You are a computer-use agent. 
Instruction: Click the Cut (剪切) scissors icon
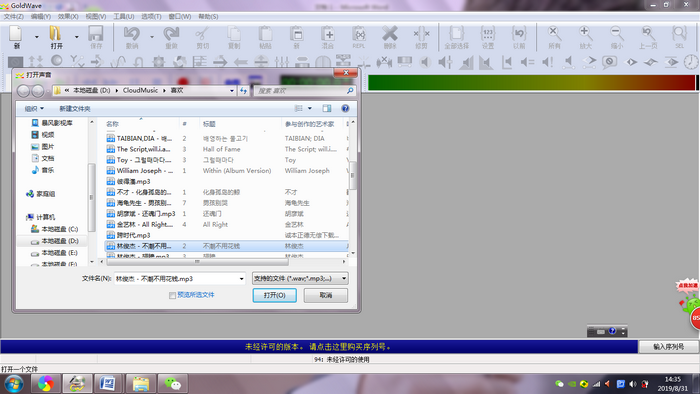[x=202, y=37]
